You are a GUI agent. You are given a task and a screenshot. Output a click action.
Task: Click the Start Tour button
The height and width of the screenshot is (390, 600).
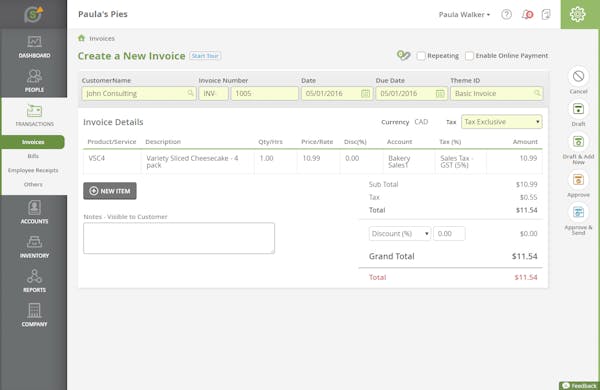tap(205, 56)
